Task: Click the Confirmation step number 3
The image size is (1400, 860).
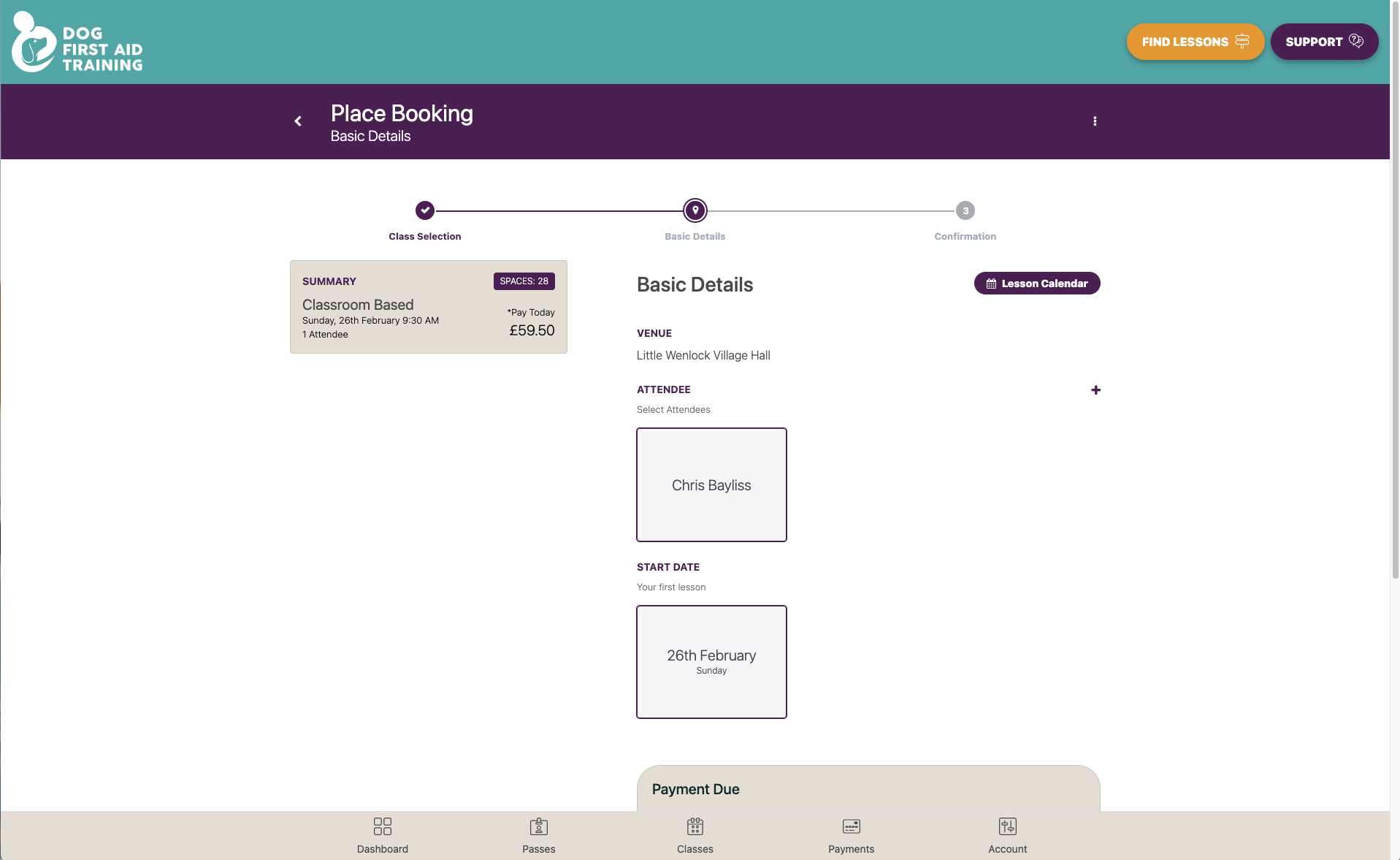Action: point(965,210)
